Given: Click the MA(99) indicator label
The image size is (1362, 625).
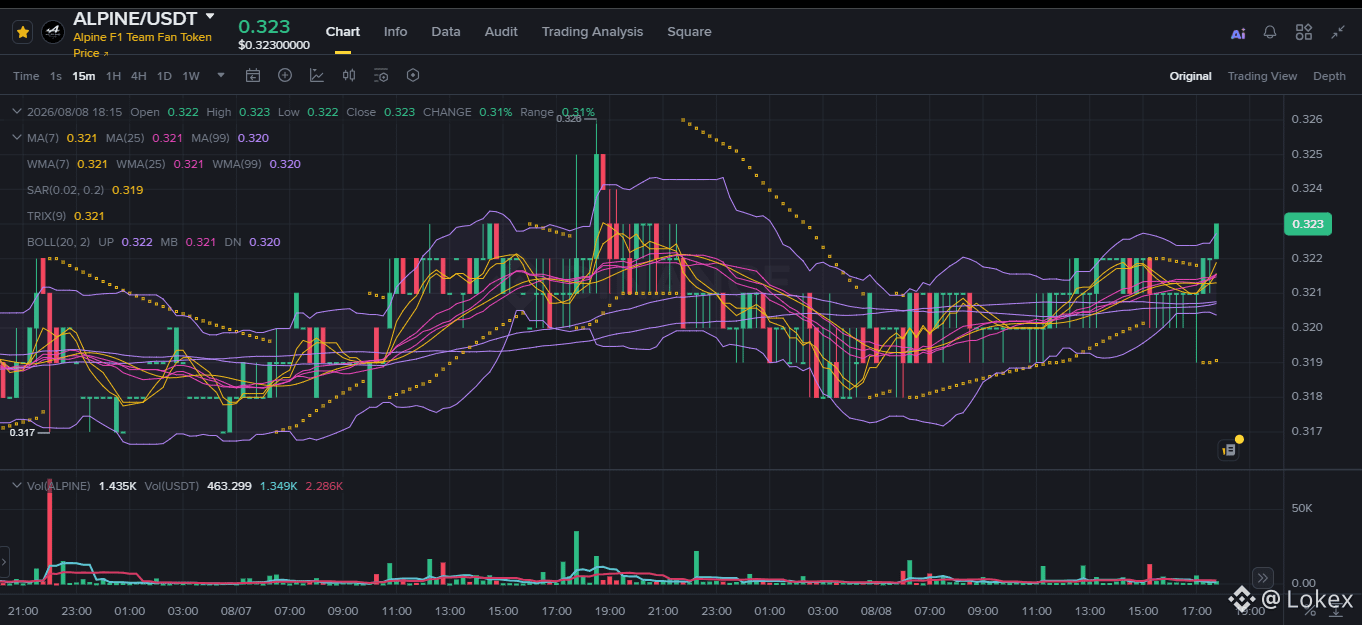Looking at the screenshot, I should (x=211, y=138).
